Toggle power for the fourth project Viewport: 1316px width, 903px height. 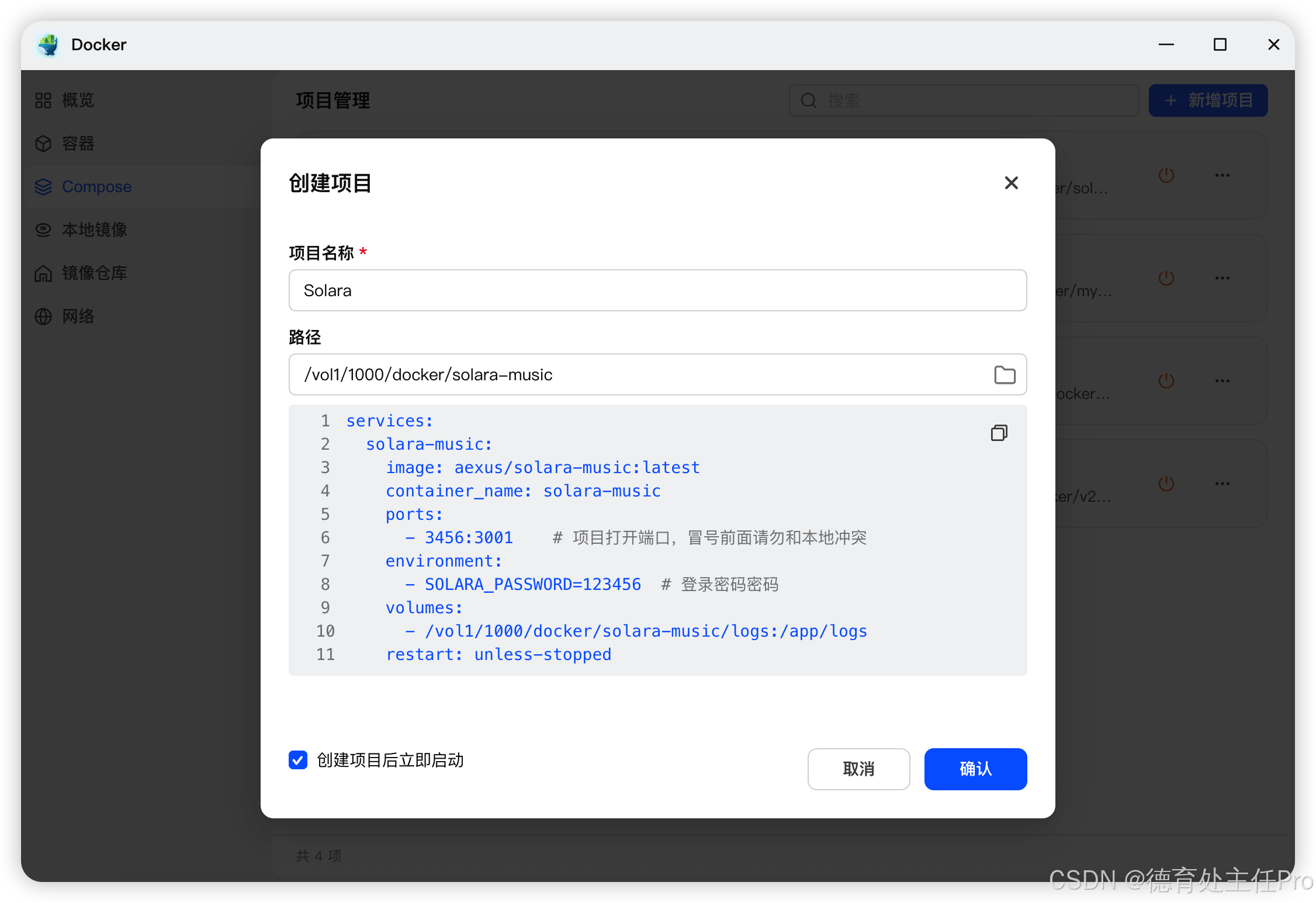[x=1166, y=484]
